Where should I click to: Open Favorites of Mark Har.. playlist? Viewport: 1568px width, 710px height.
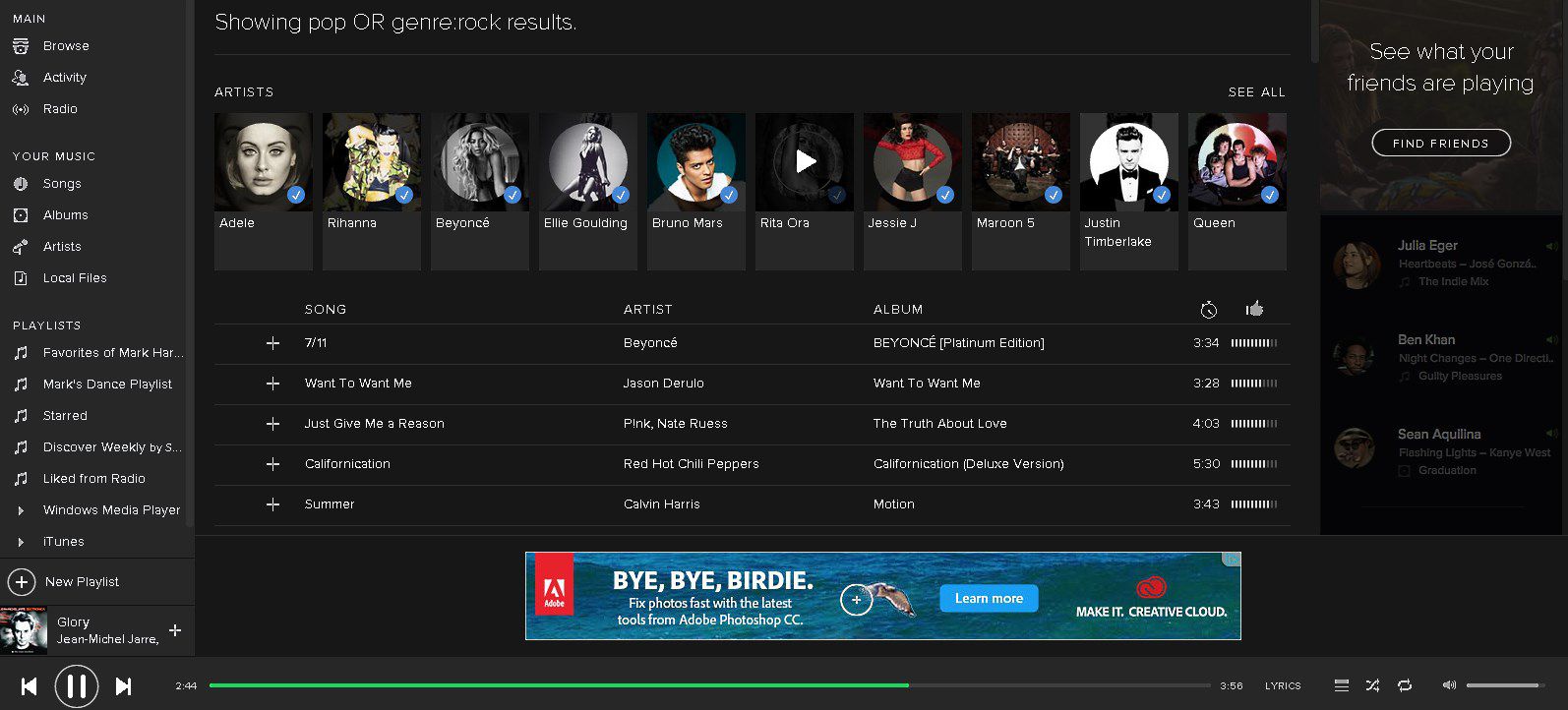[x=113, y=353]
